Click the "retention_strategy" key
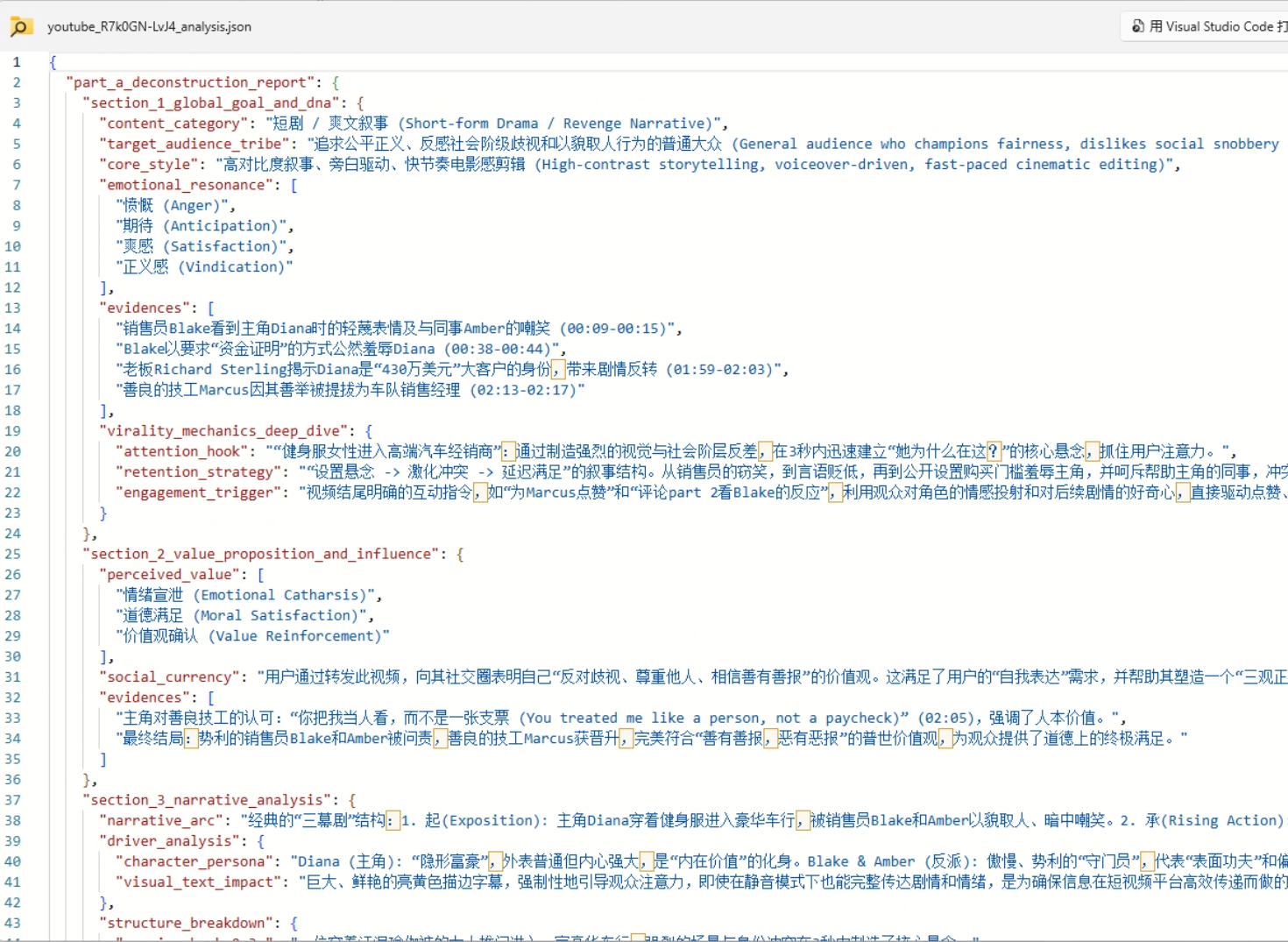1288x942 pixels. [199, 472]
